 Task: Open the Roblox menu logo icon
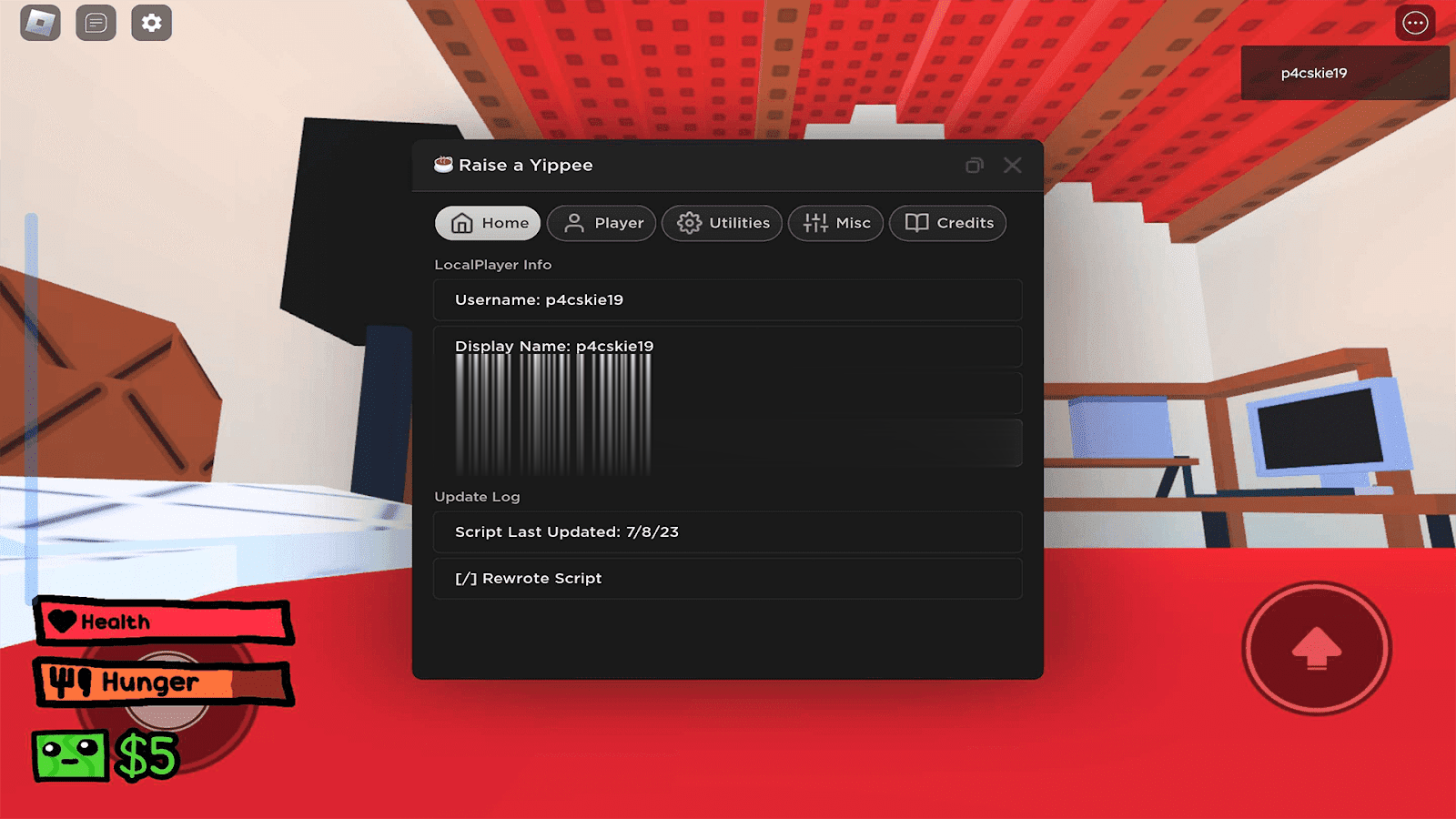tap(40, 23)
